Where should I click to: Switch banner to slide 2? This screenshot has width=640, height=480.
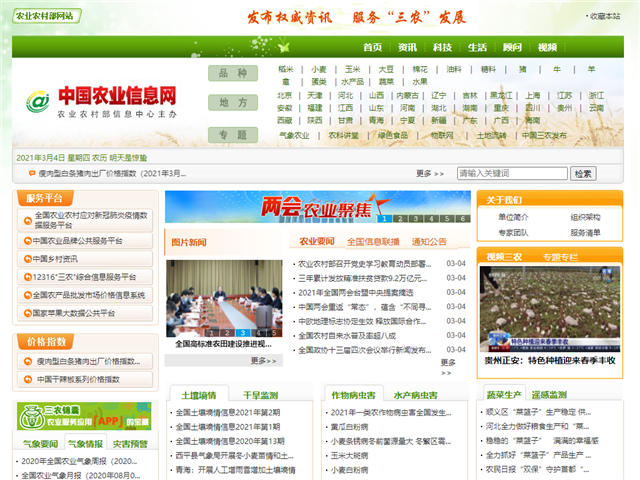pyautogui.click(x=400, y=219)
